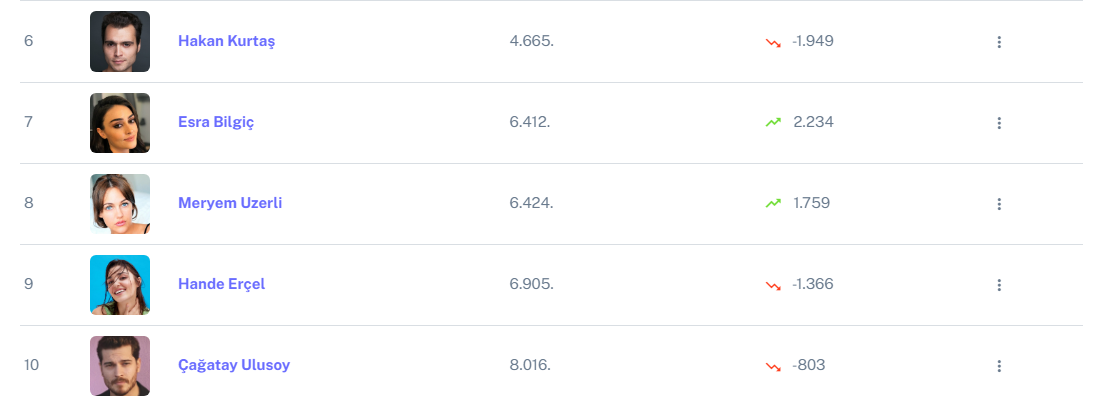Click the red downtrend arrow beside -1.366

773,285
